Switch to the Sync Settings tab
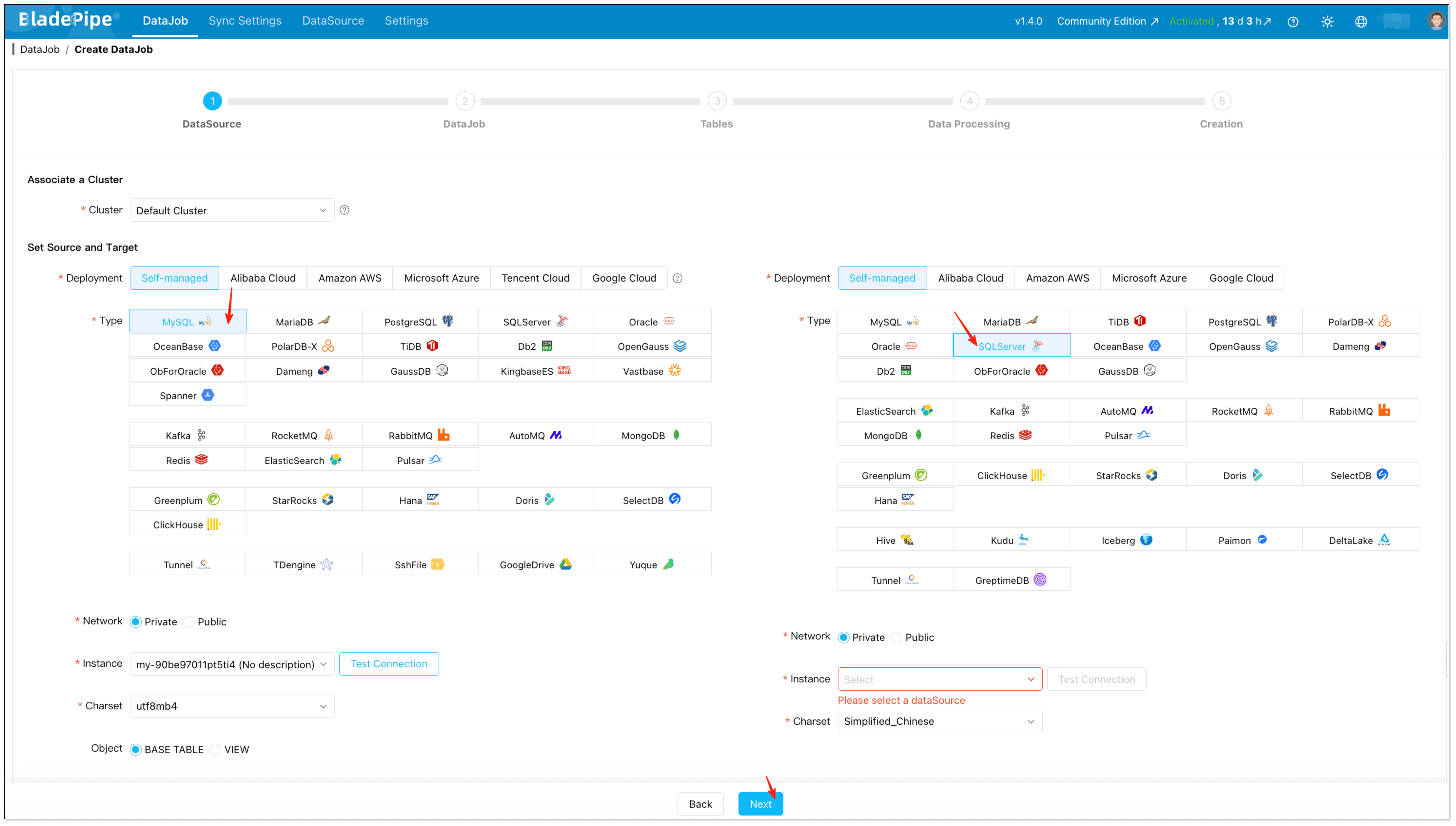Image resolution: width=1456 pixels, height=826 pixels. (x=245, y=20)
